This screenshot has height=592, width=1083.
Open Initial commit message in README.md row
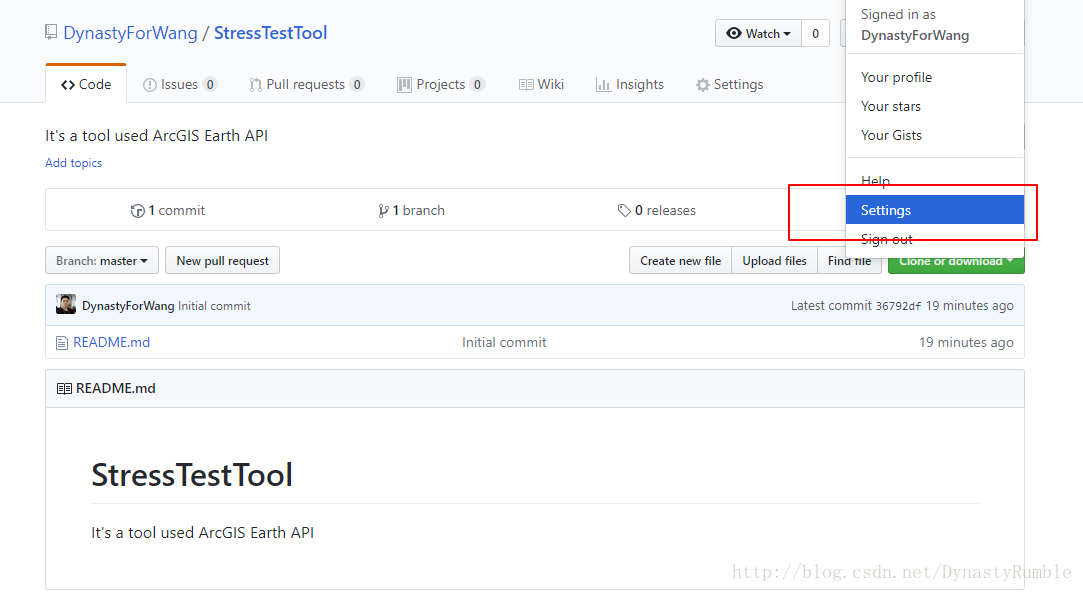pyautogui.click(x=504, y=342)
